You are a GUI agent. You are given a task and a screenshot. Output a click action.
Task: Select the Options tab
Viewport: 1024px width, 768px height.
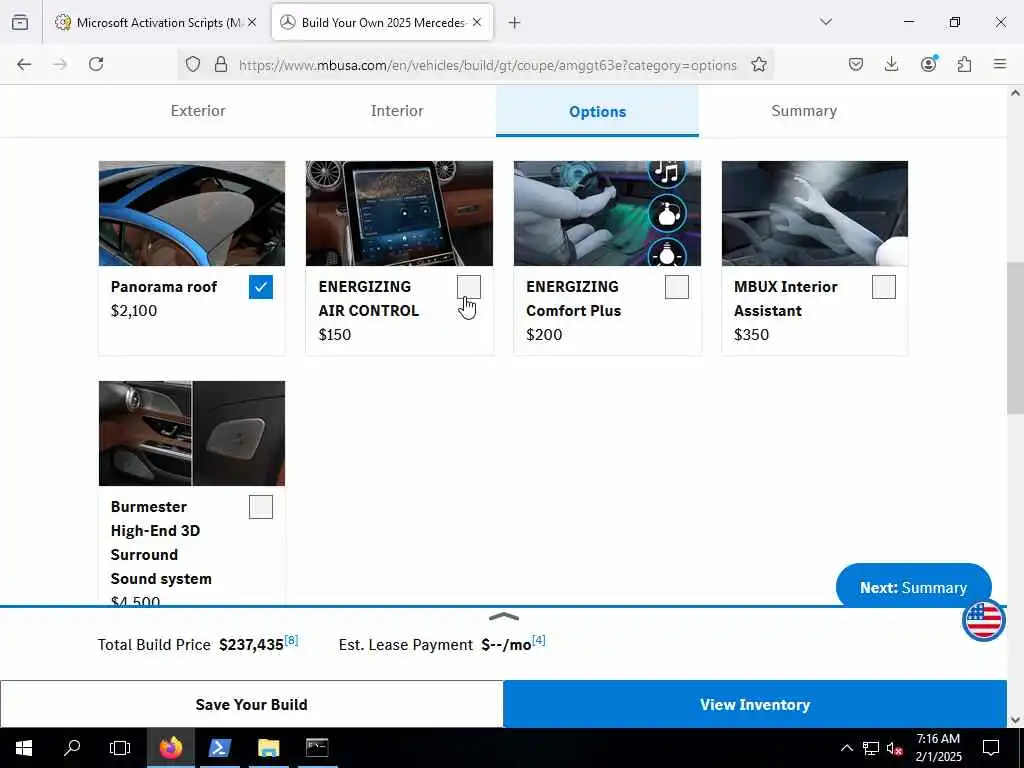click(x=598, y=111)
